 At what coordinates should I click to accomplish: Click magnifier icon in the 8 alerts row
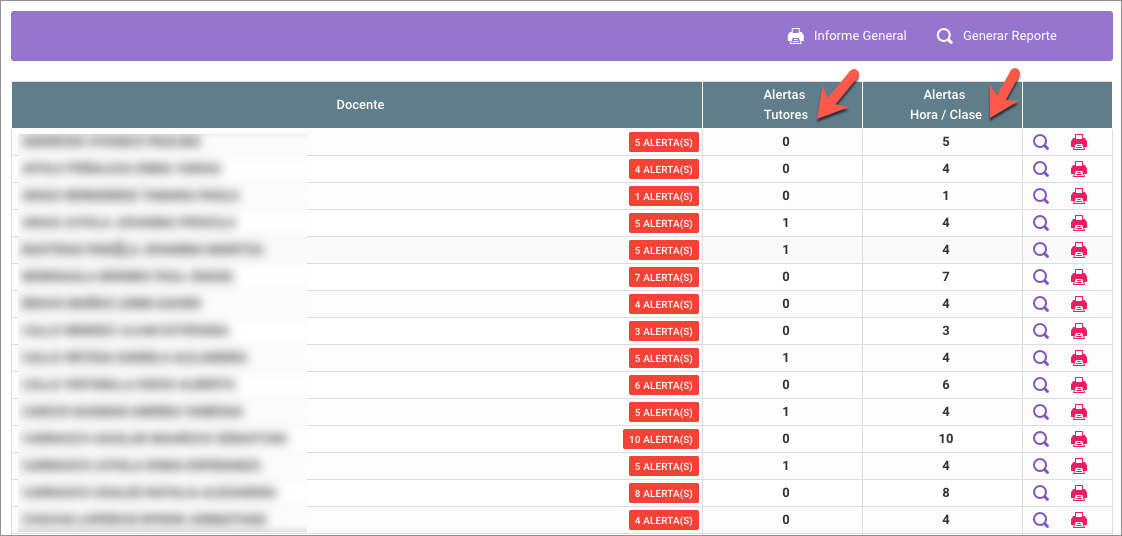[1041, 493]
